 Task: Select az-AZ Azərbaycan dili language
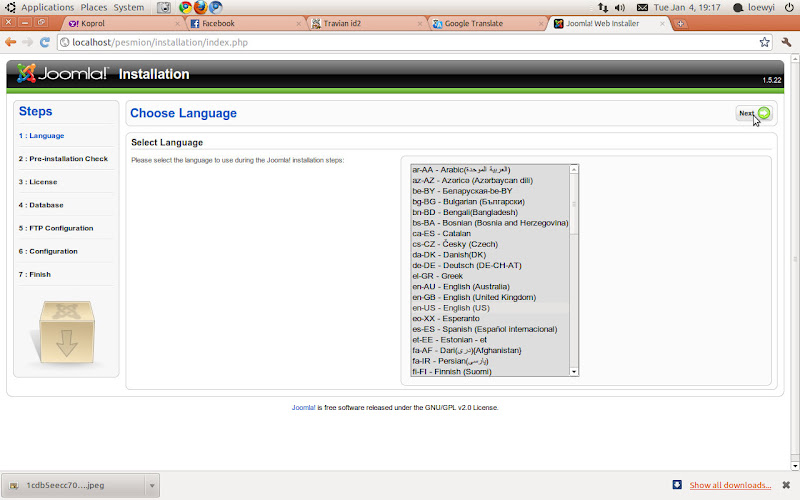(x=490, y=180)
